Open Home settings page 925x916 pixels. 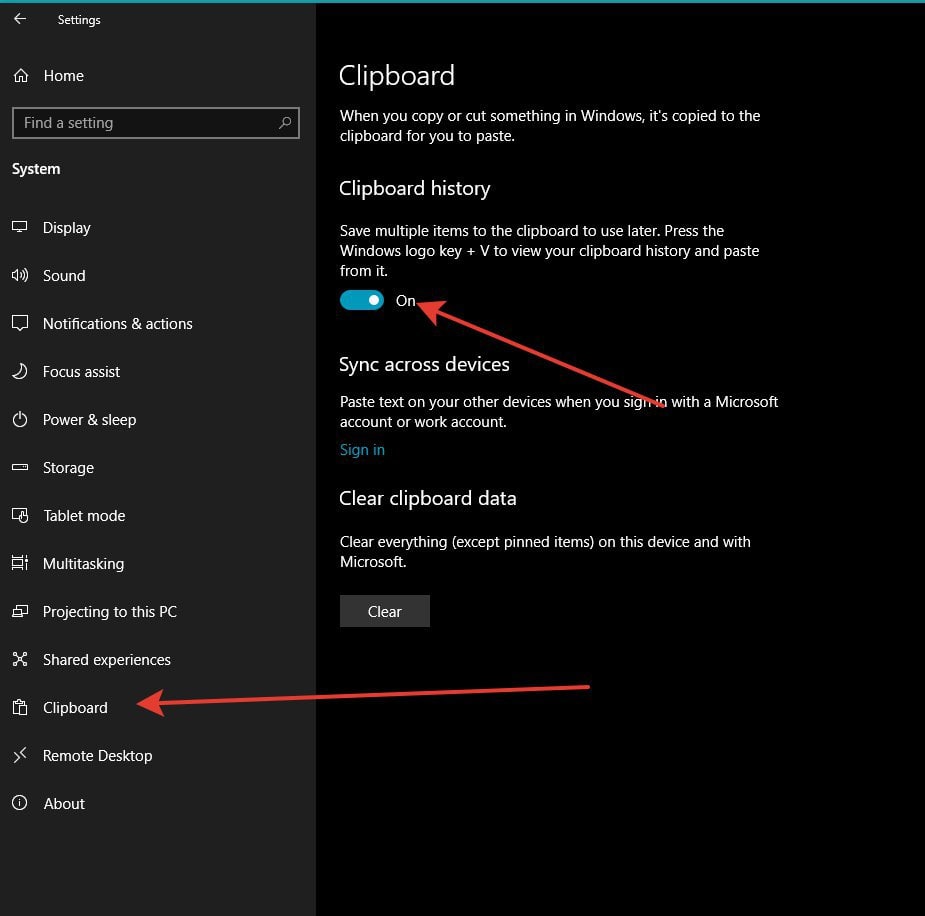(63, 75)
